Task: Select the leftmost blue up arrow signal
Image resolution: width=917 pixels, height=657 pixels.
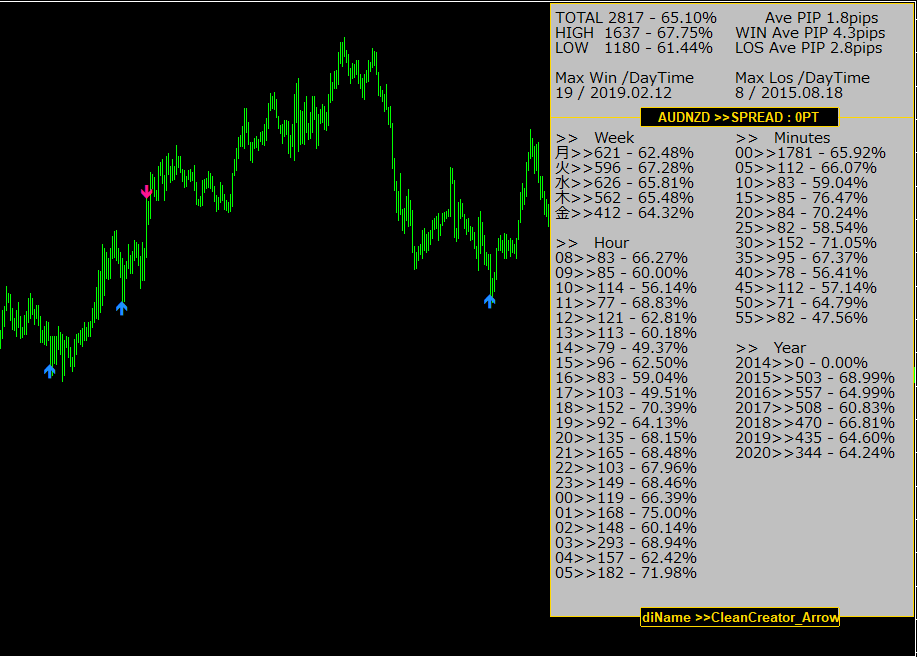Action: tap(50, 370)
